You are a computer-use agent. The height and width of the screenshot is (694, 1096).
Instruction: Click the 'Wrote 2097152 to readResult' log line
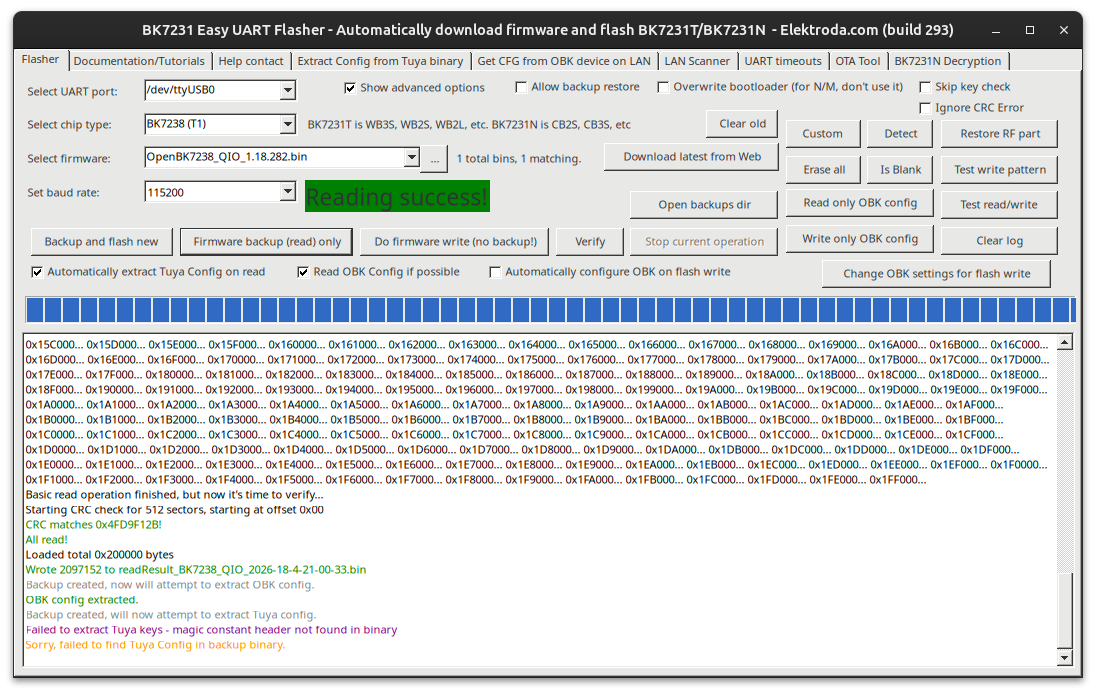196,570
